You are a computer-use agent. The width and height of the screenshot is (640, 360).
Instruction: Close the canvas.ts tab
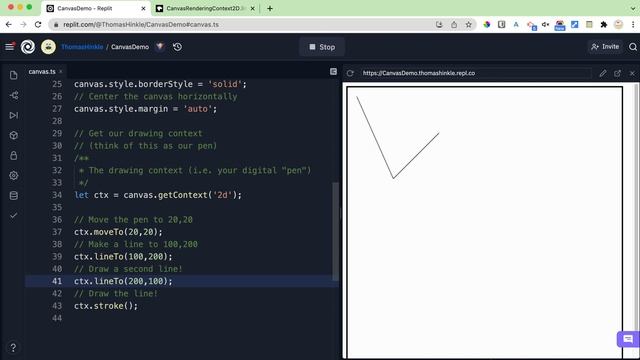(x=61, y=71)
